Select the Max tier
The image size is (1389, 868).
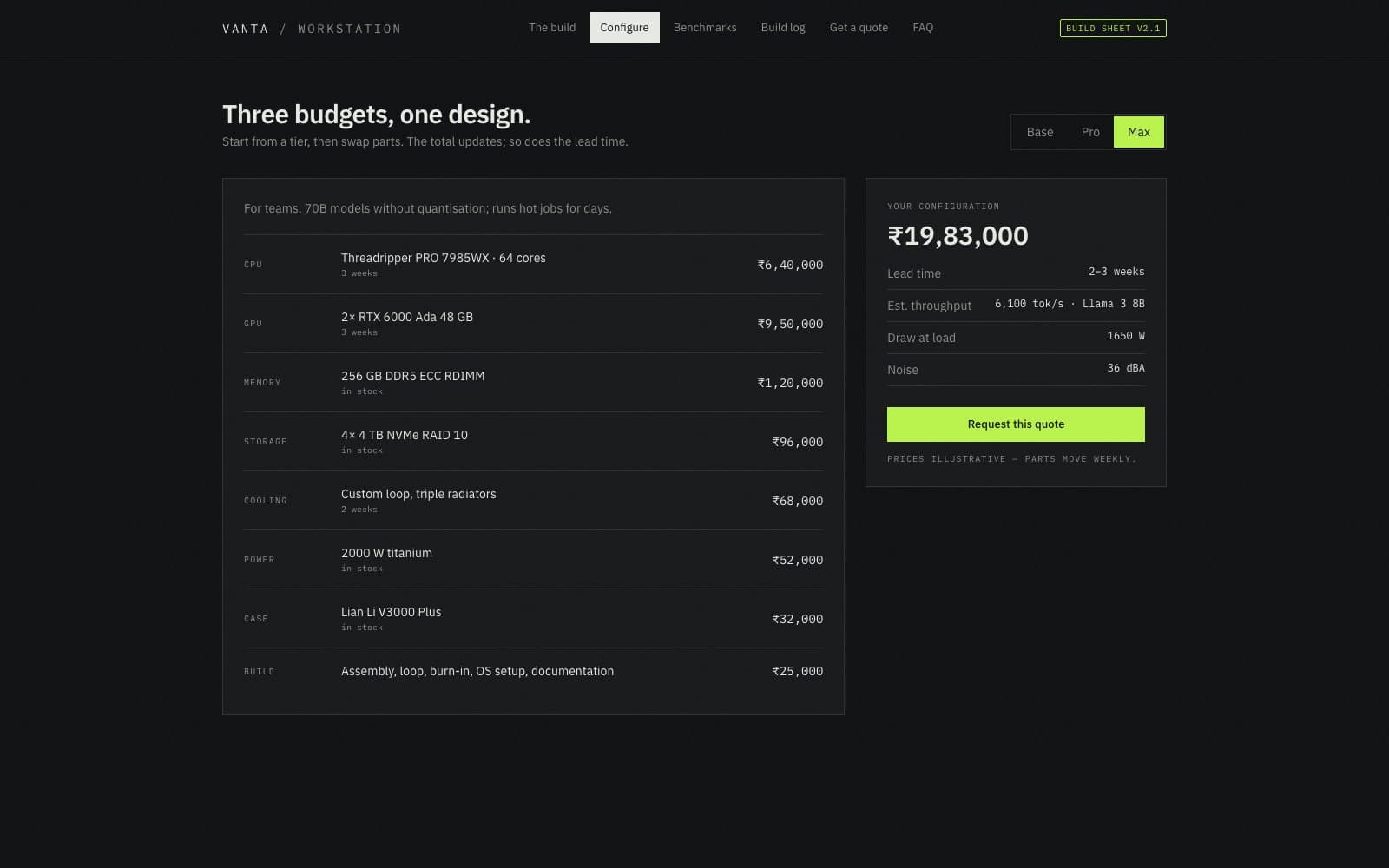tap(1138, 132)
